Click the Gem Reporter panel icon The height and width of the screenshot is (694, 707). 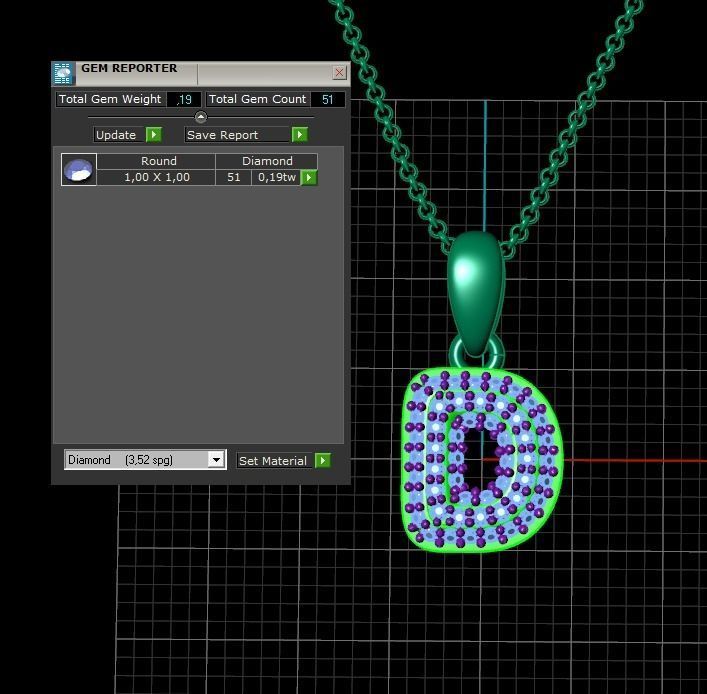point(63,74)
